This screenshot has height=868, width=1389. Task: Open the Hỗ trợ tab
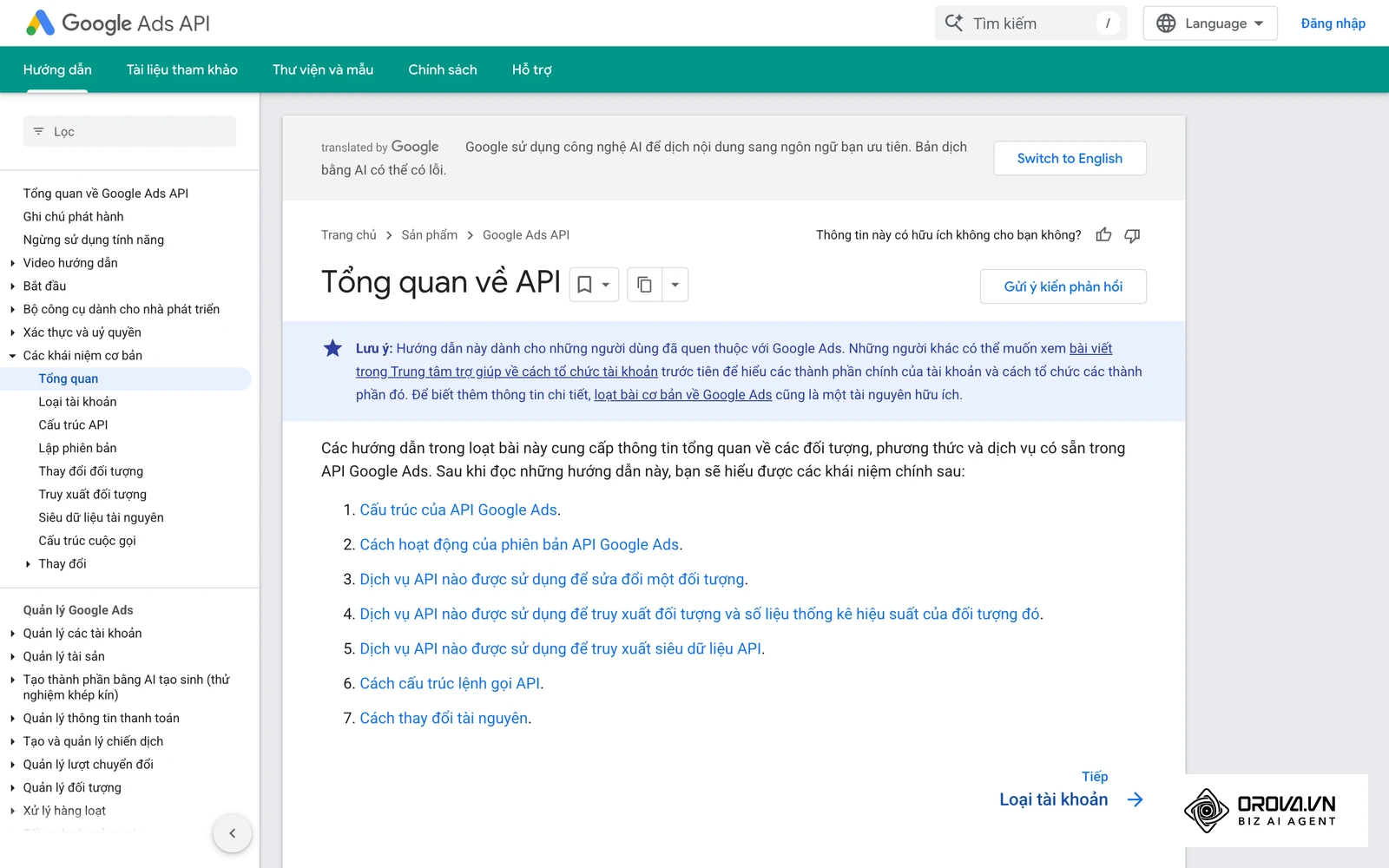tap(532, 69)
